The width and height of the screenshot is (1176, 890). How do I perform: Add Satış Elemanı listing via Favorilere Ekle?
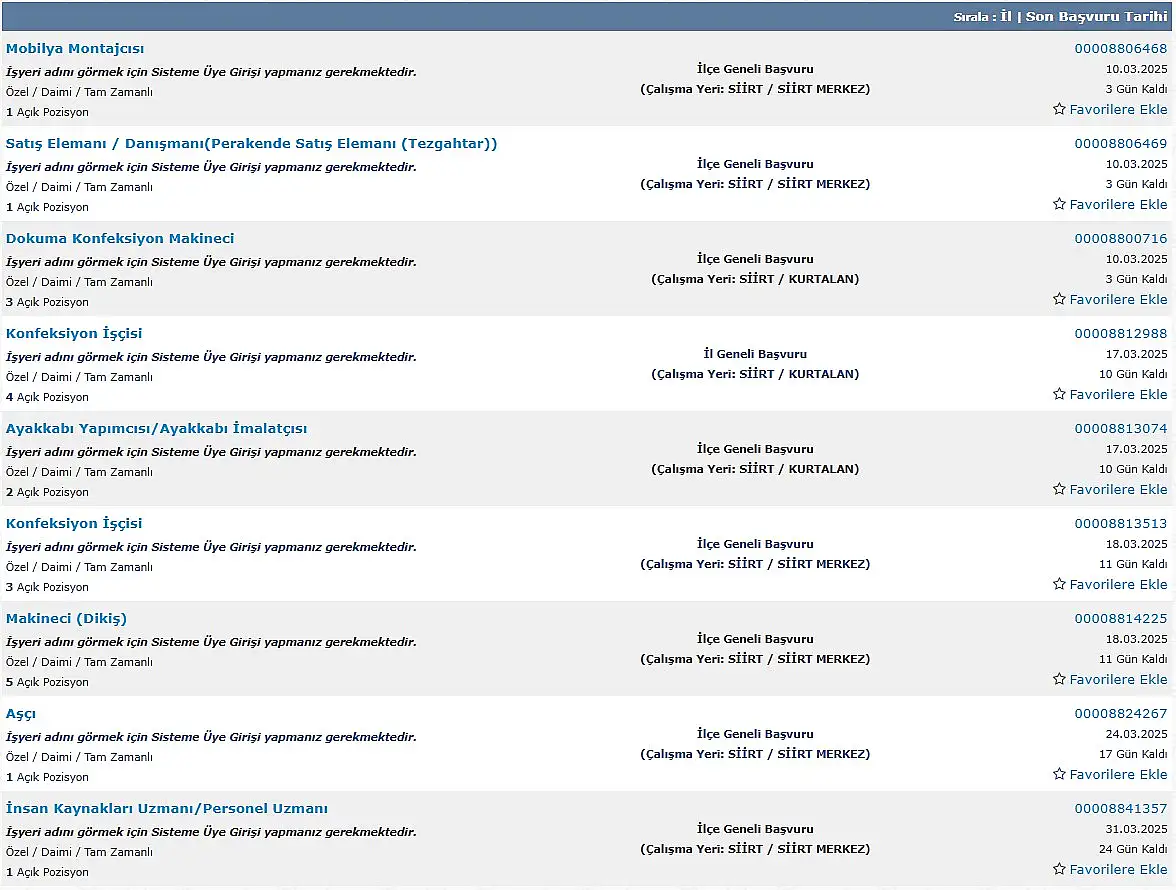[1118, 204]
